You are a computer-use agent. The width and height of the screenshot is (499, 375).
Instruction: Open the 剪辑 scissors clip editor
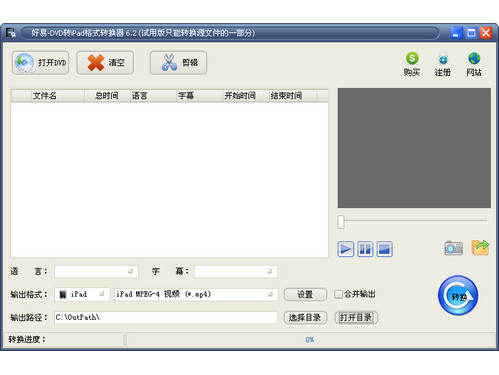pos(178,63)
